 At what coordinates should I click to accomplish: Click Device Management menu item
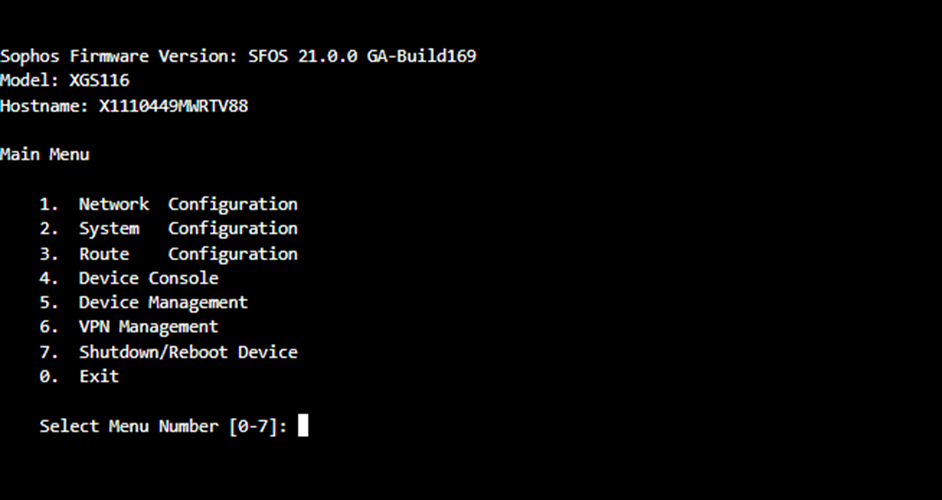pos(163,302)
